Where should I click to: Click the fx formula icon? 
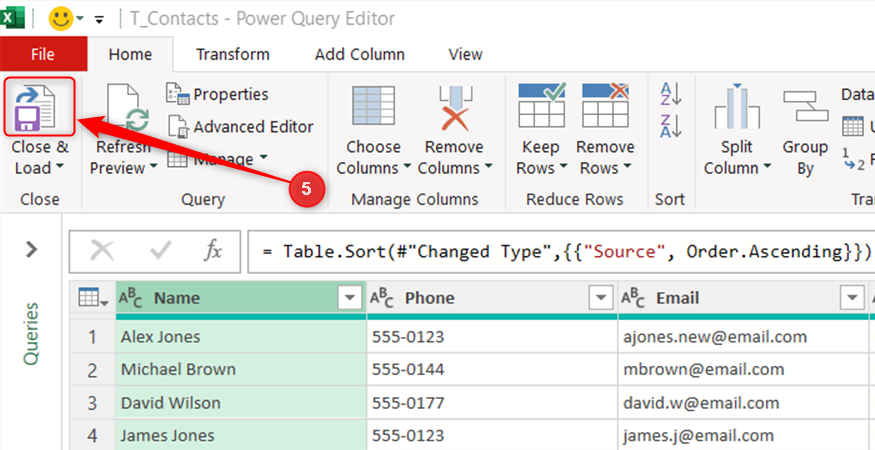click(212, 251)
